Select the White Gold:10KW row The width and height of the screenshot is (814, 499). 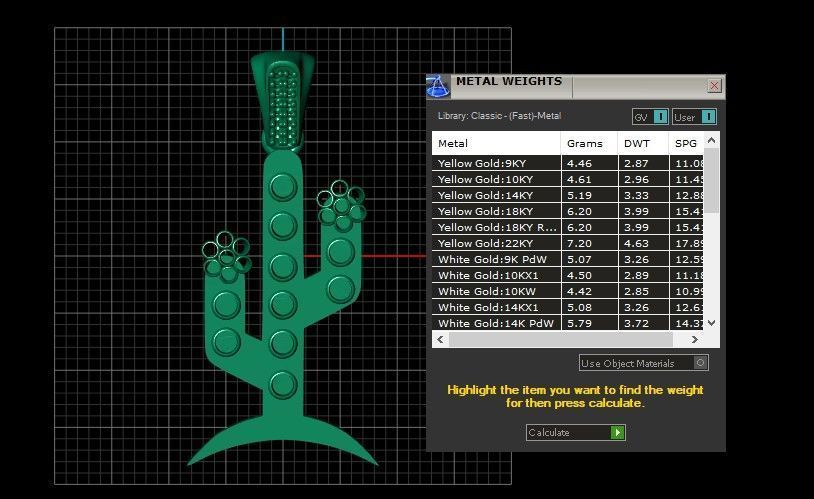pyautogui.click(x=568, y=291)
